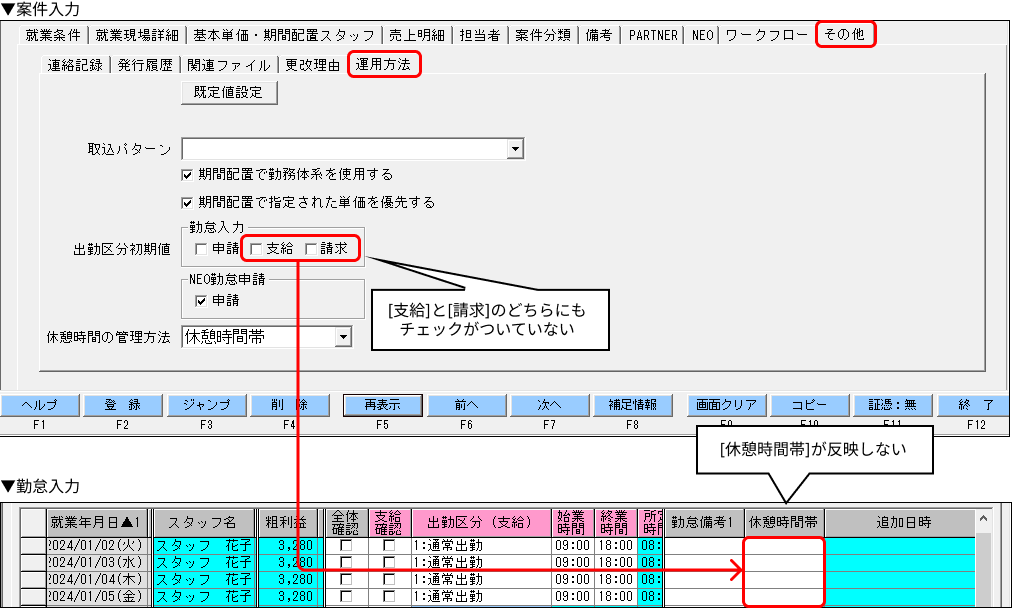Open 連絡記録 sub-tab
1024x608 pixels.
(75, 65)
